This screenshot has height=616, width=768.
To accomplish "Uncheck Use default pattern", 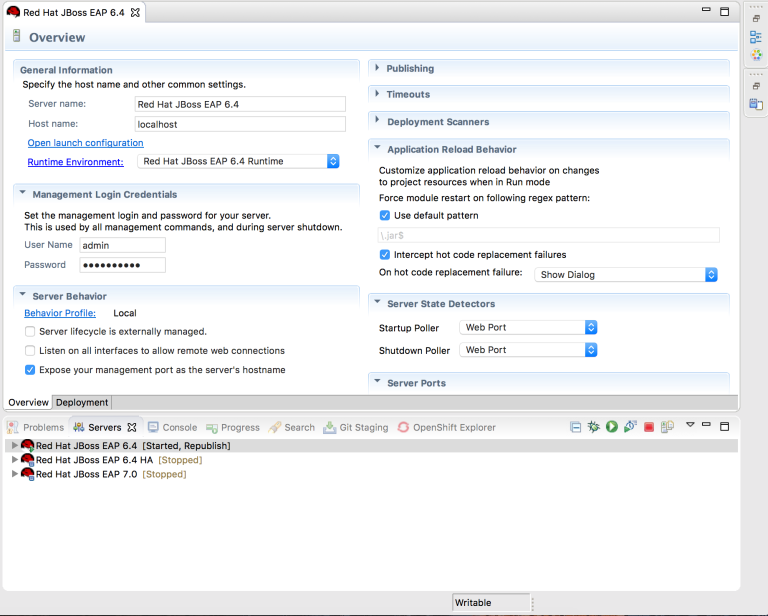I will click(385, 215).
